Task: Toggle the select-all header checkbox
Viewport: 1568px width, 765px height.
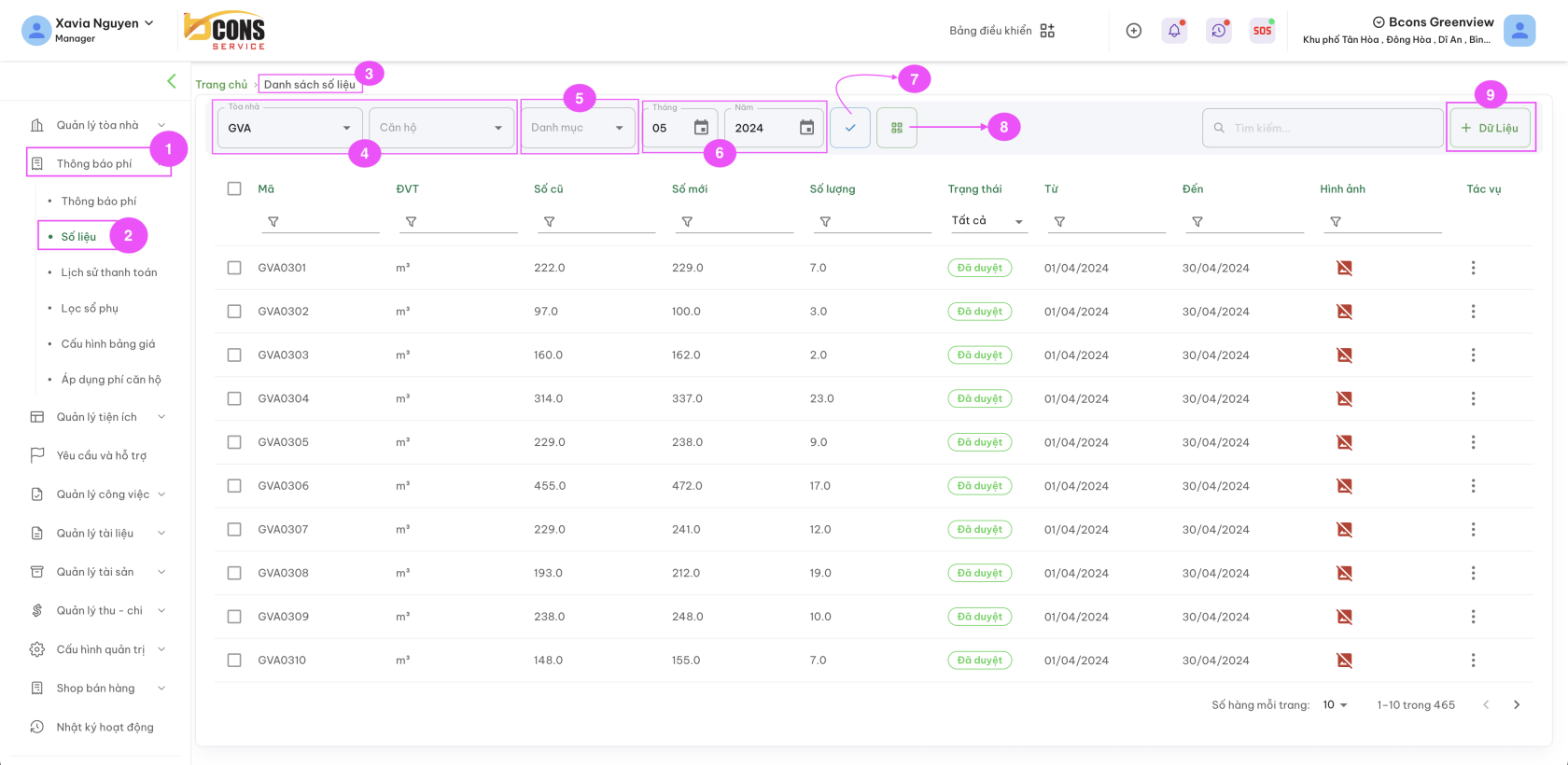Action: point(234,188)
